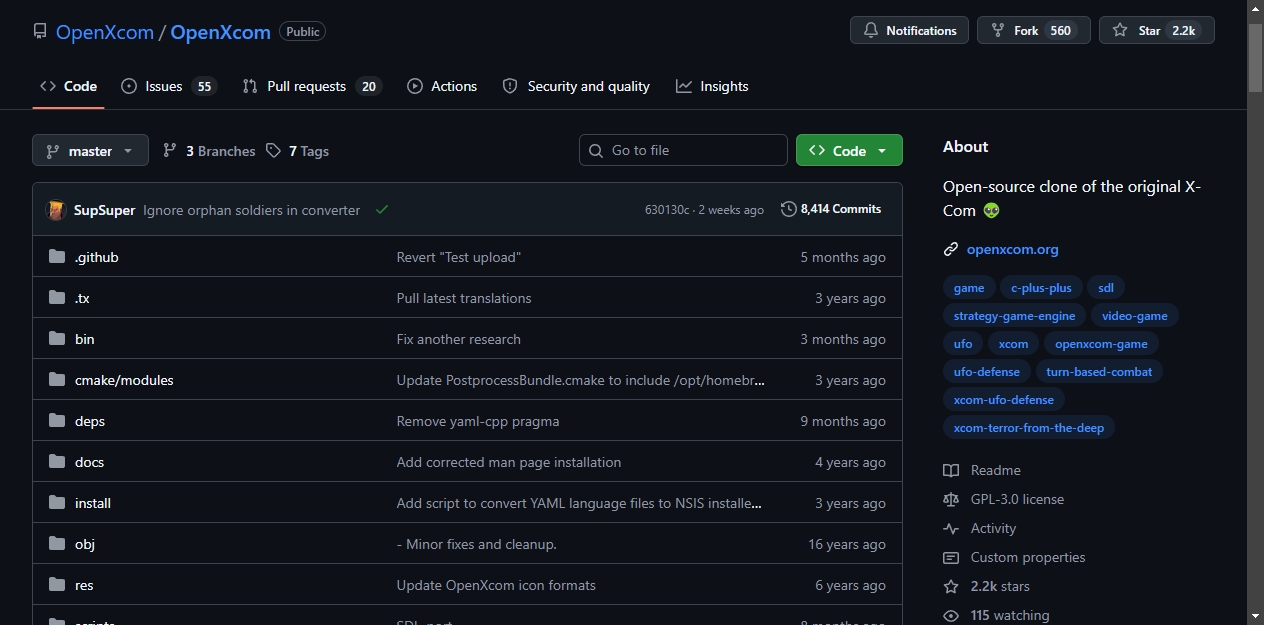Open the .tx folder name
Image resolution: width=1264 pixels, height=625 pixels.
tap(82, 298)
